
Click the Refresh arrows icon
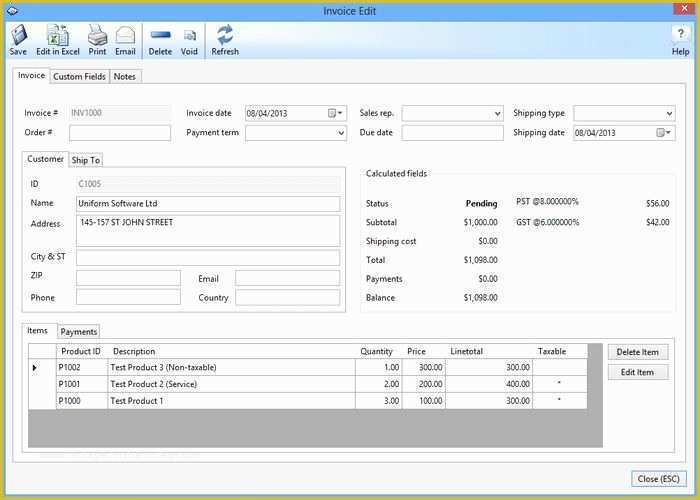(x=225, y=35)
